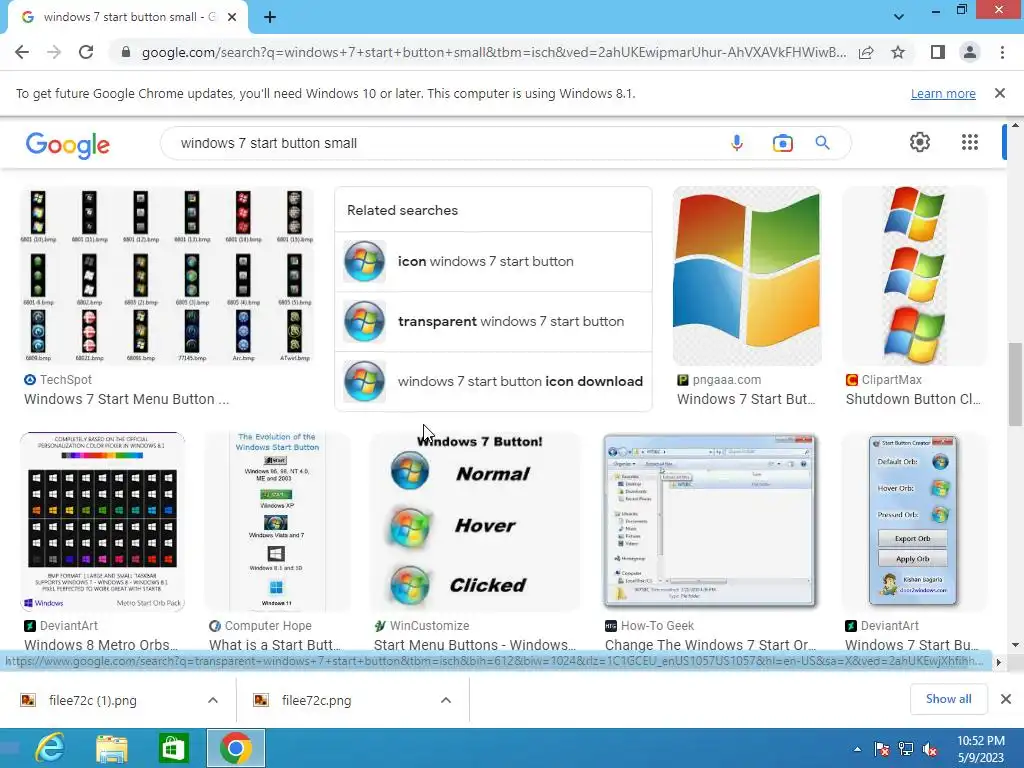Expand options for filee72c.png download
The width and height of the screenshot is (1024, 768).
click(446, 700)
